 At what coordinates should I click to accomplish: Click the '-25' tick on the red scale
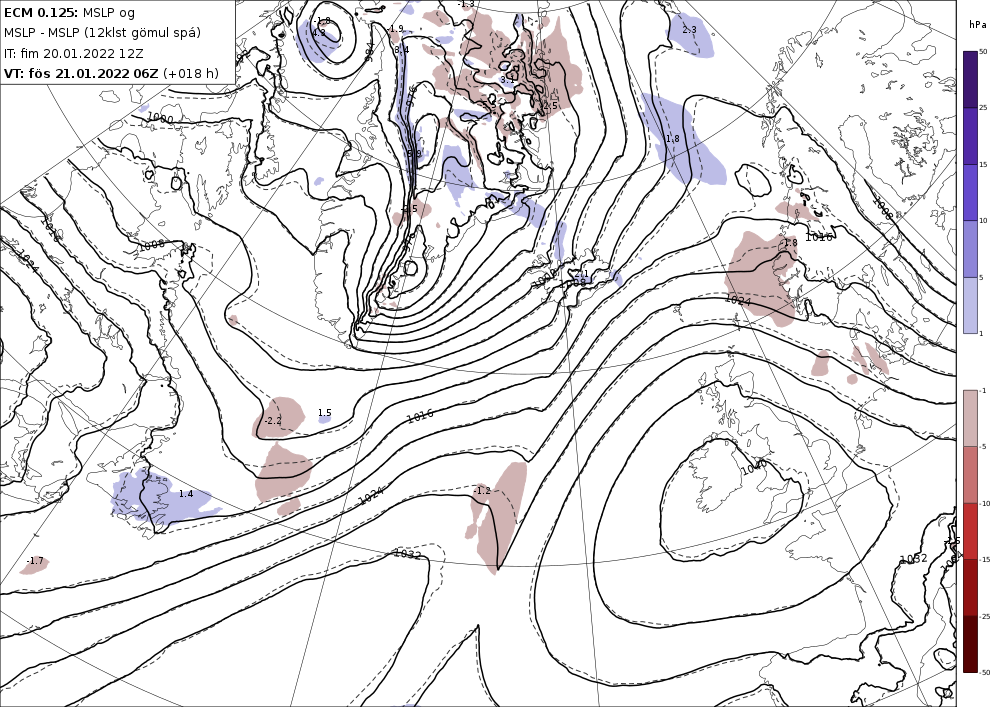[985, 616]
